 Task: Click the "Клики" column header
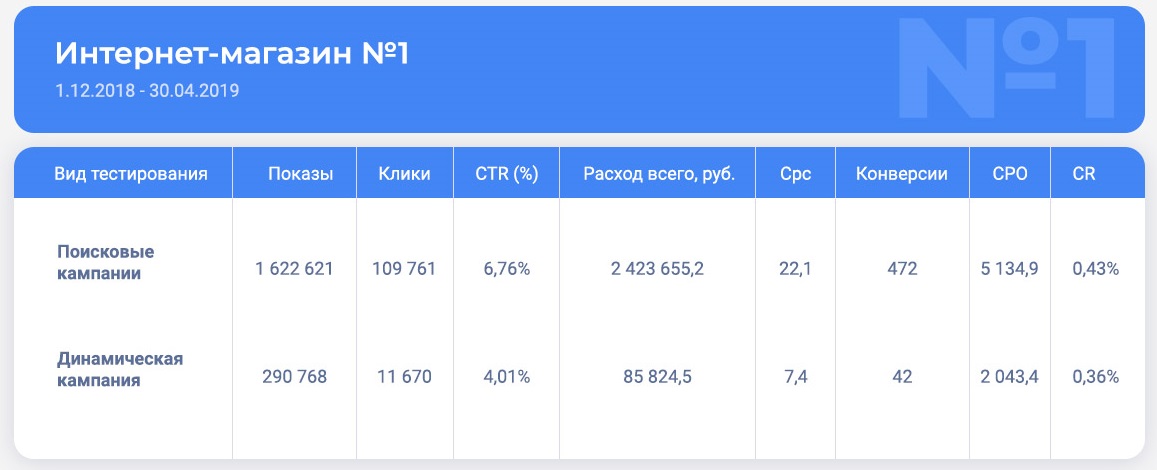[404, 174]
